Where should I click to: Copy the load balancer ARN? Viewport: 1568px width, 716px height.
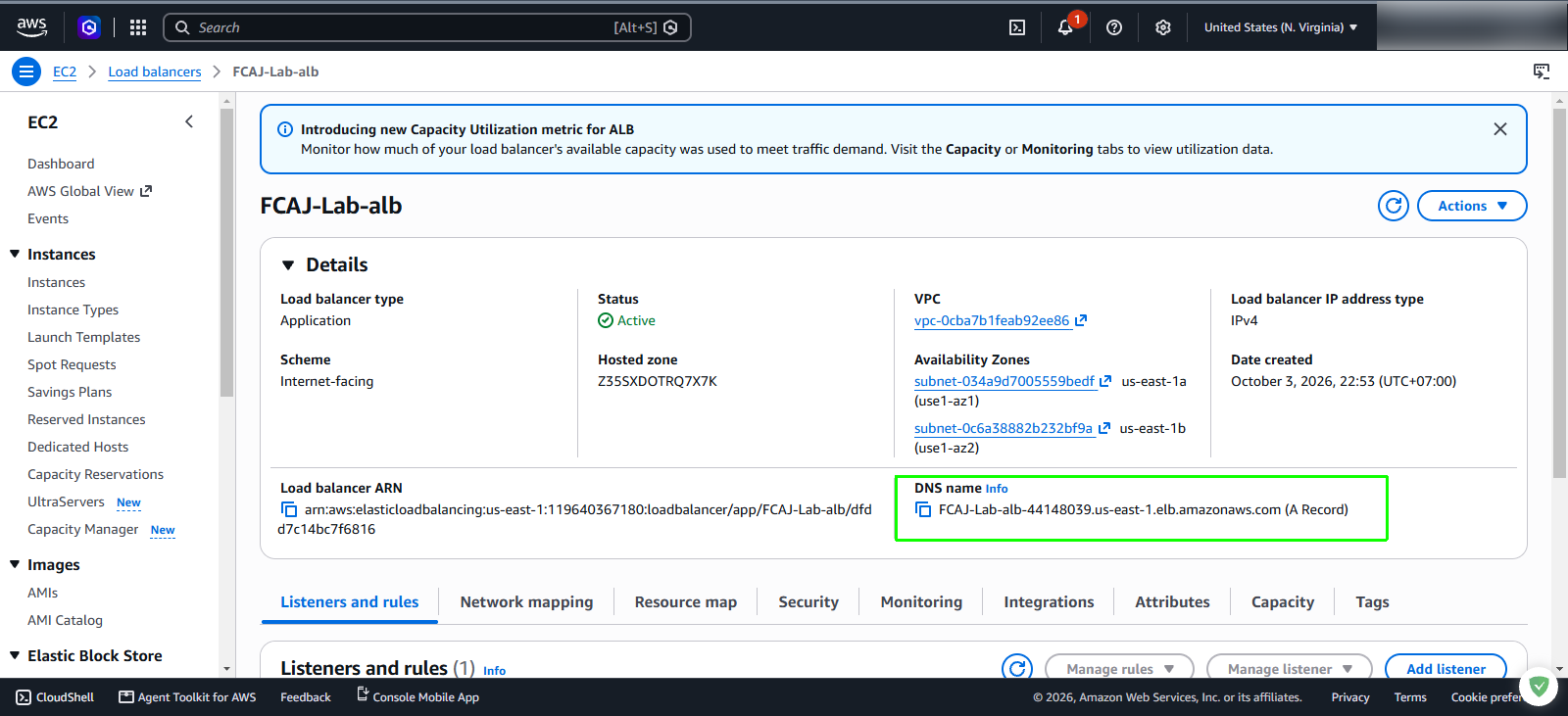[x=289, y=509]
